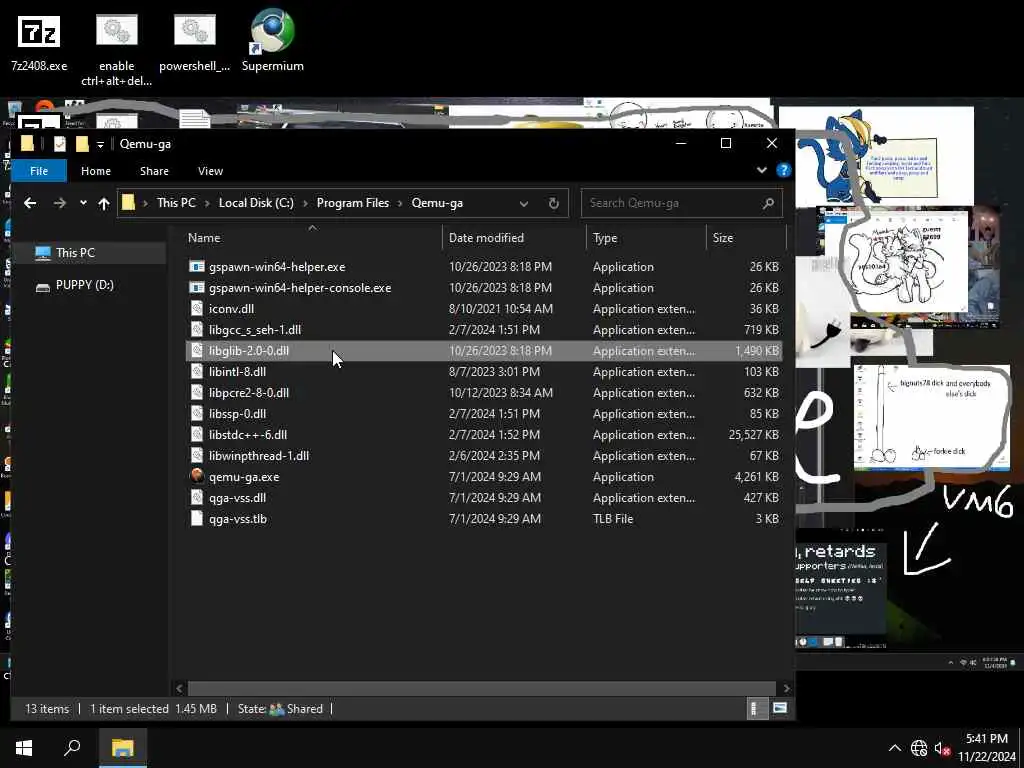Click Local Disk (C:) in address path
Image resolution: width=1024 pixels, height=768 pixels.
(x=256, y=203)
